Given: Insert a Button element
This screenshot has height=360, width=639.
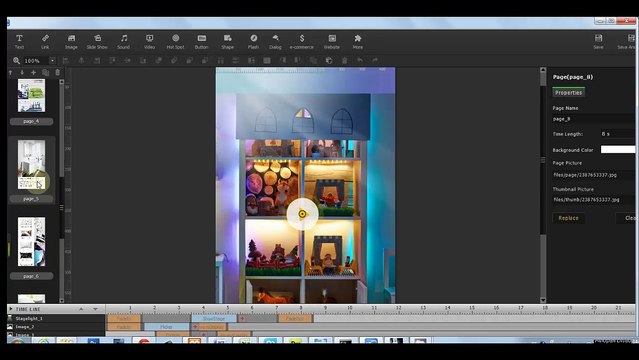Looking at the screenshot, I should (x=201, y=42).
